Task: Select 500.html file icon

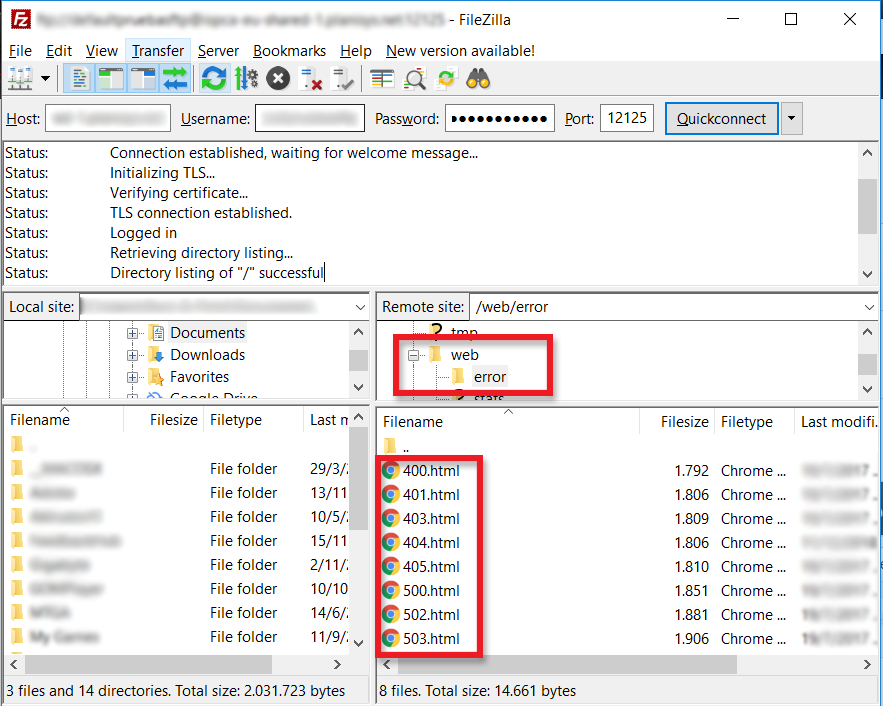Action: [x=391, y=591]
